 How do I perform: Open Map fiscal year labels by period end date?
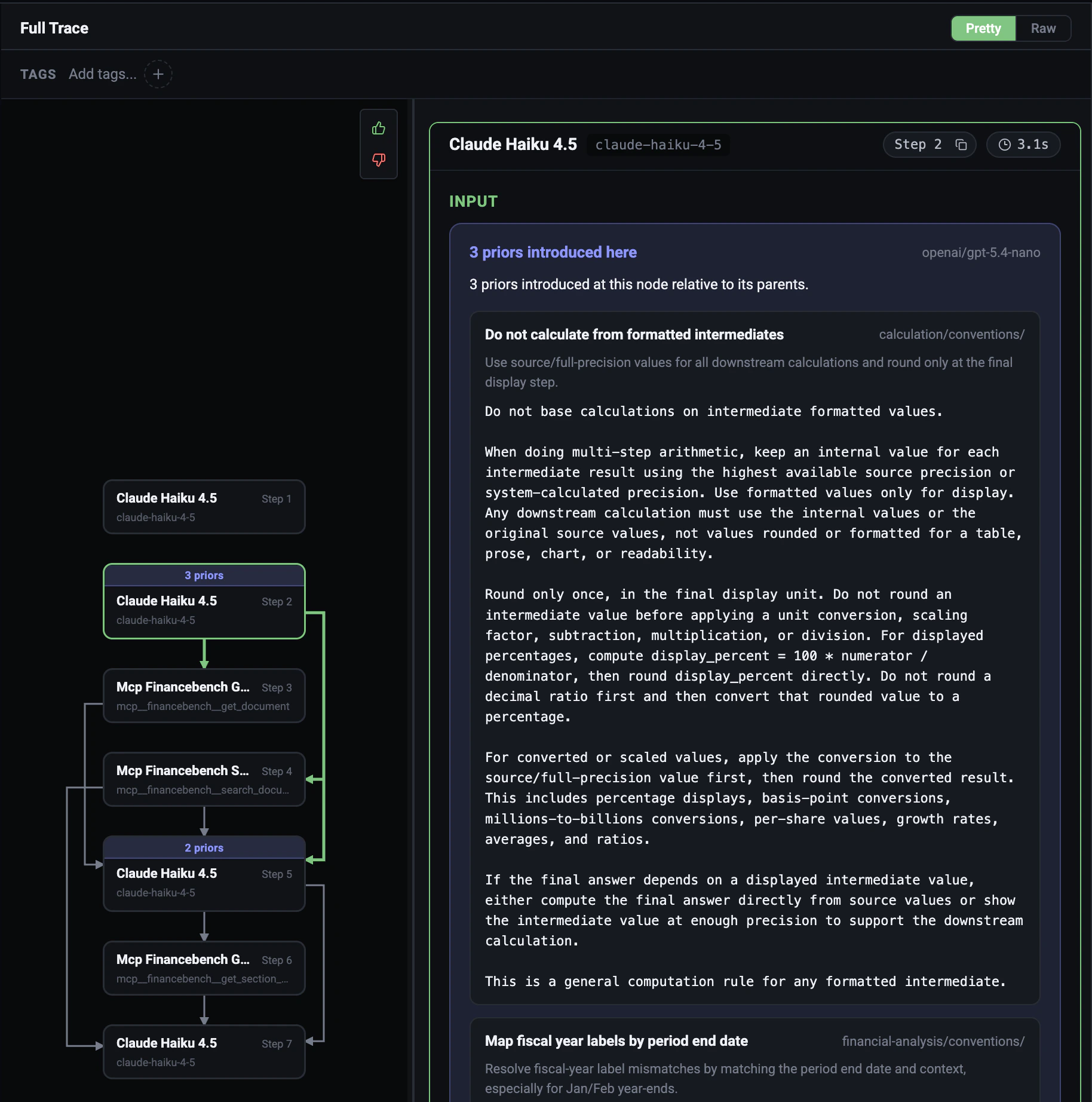coord(616,1041)
